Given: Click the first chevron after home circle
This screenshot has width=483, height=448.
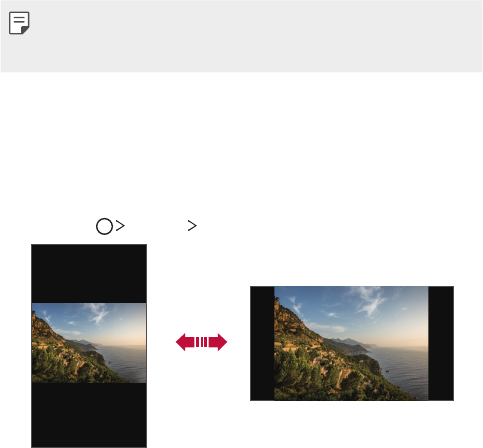Looking at the screenshot, I should 120,226.
